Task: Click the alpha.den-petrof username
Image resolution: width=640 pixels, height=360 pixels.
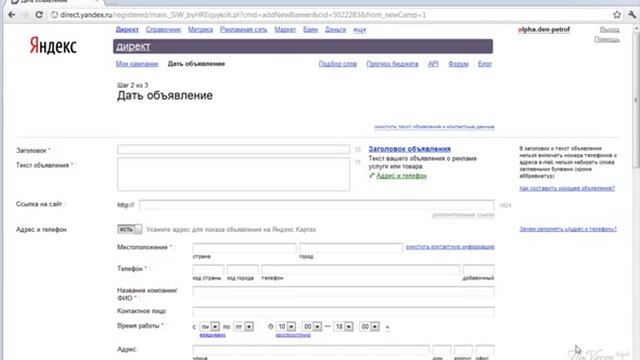Action: pos(544,29)
